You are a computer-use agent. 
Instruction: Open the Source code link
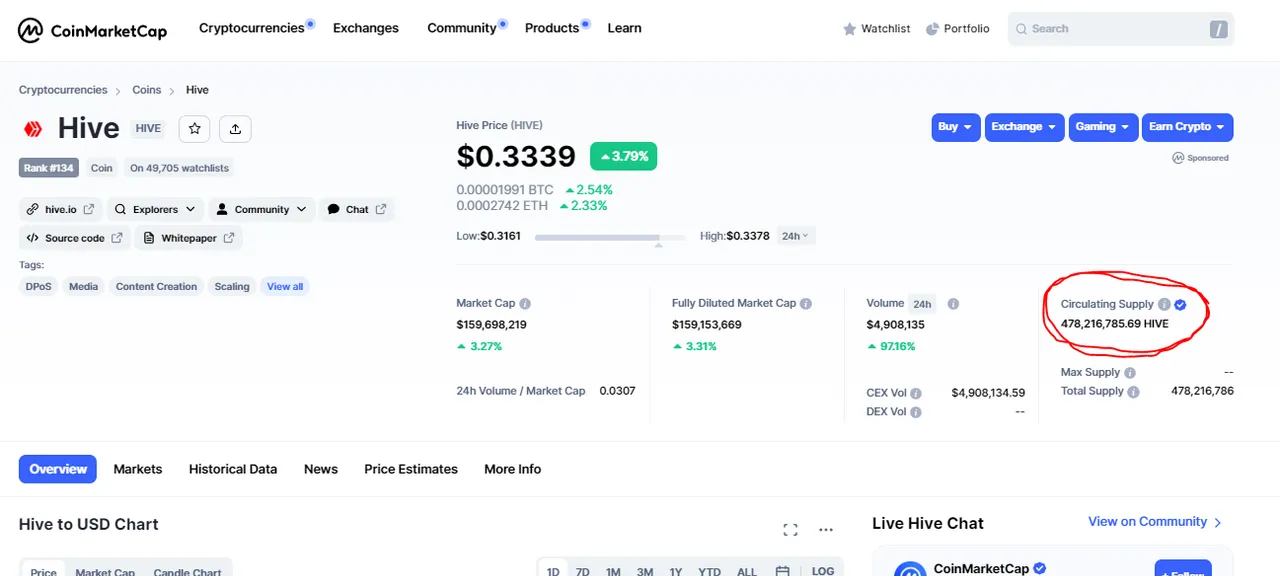point(75,238)
